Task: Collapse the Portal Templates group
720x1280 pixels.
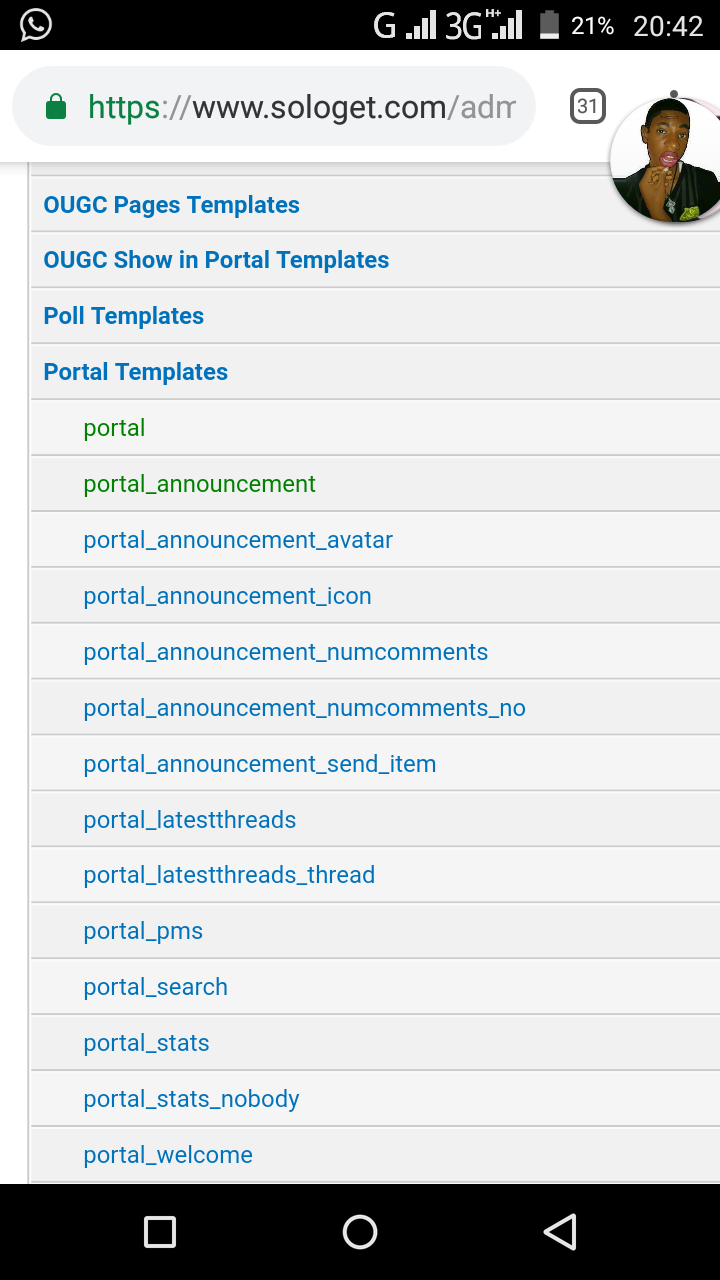Action: [136, 372]
